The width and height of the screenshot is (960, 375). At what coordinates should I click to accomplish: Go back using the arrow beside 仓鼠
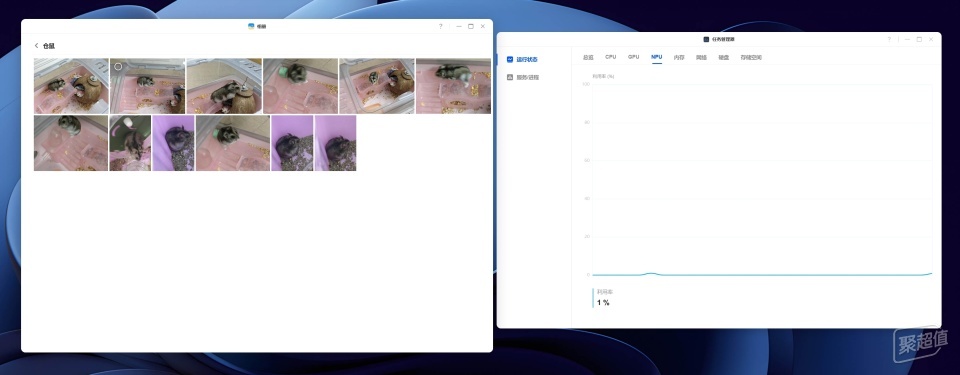pyautogui.click(x=36, y=46)
